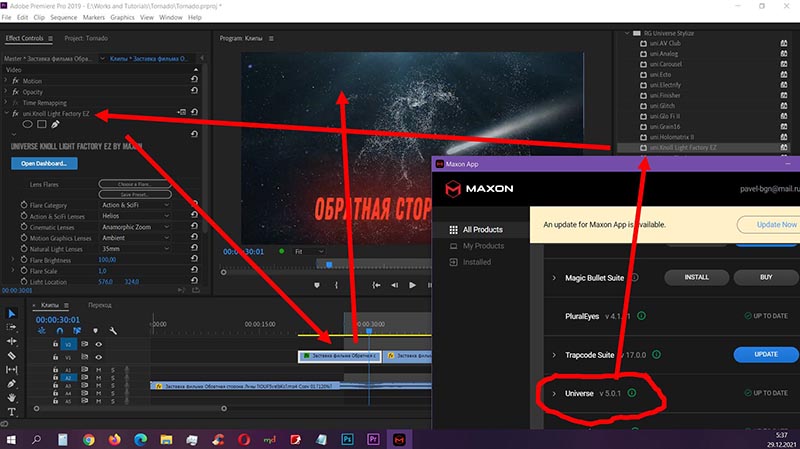Expand Trapcode Suite in Maxon App

click(x=554, y=355)
